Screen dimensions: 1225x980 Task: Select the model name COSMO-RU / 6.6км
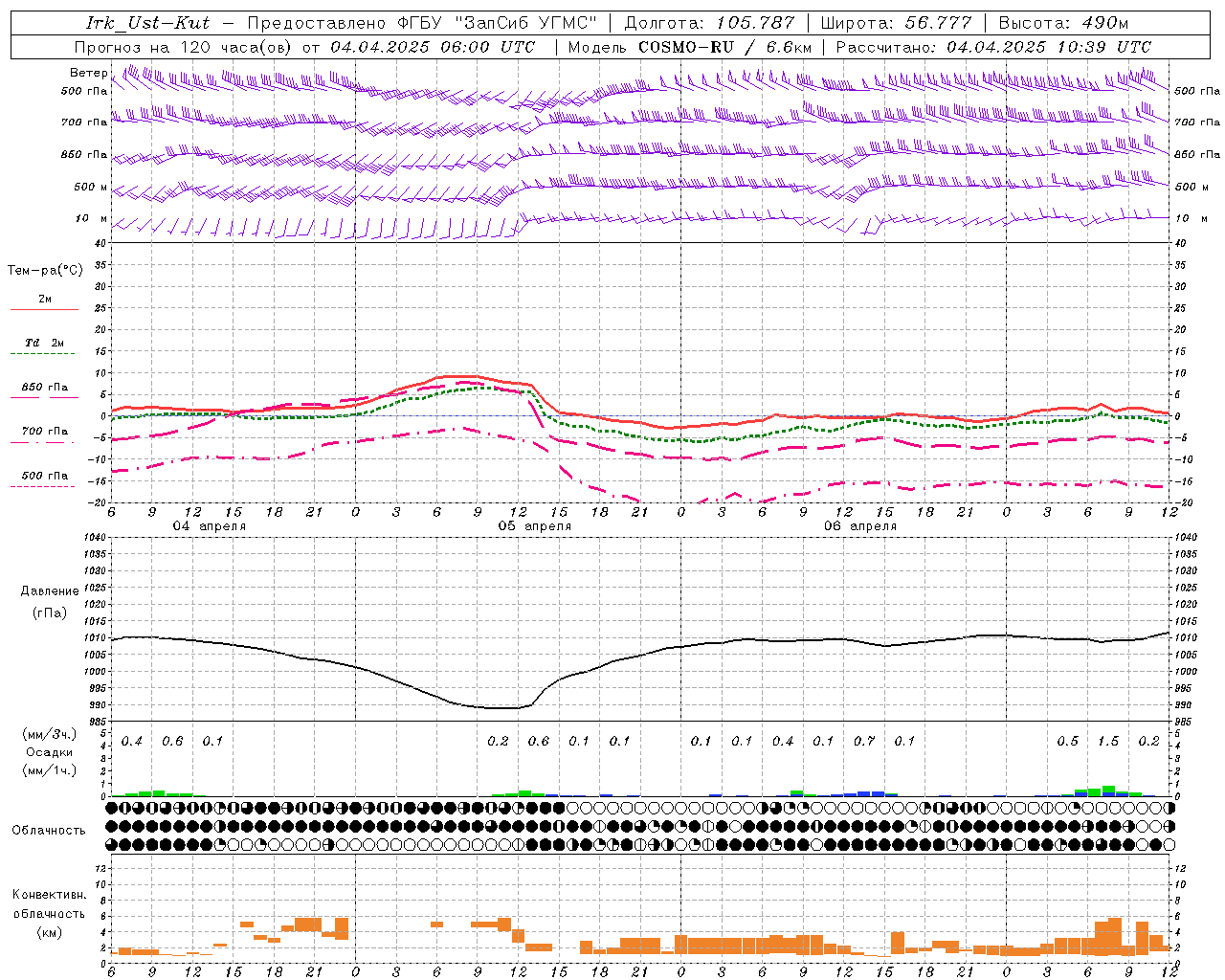pos(724,47)
